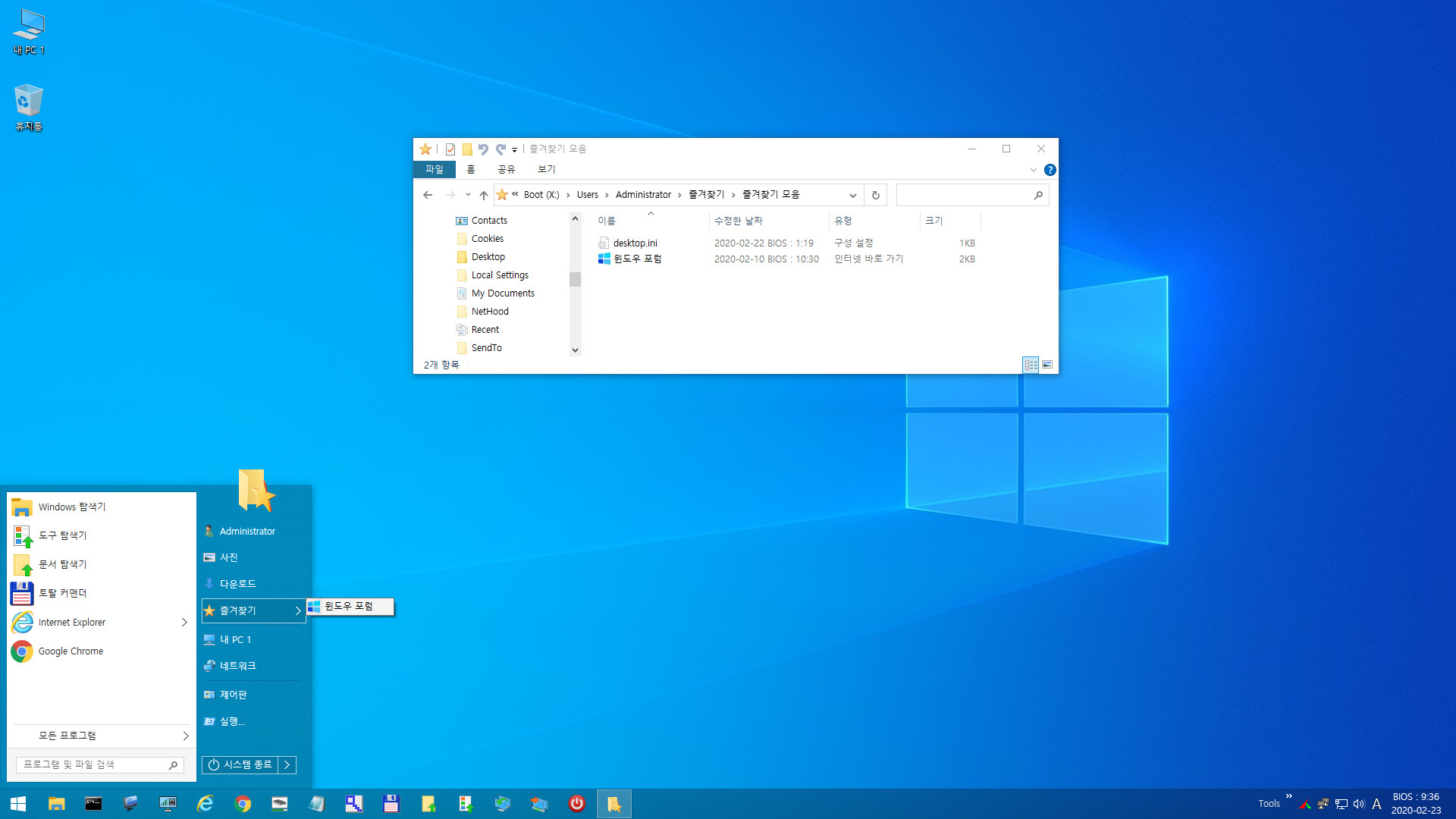Click red power icon in taskbar
The width and height of the screenshot is (1456, 819).
click(x=576, y=804)
